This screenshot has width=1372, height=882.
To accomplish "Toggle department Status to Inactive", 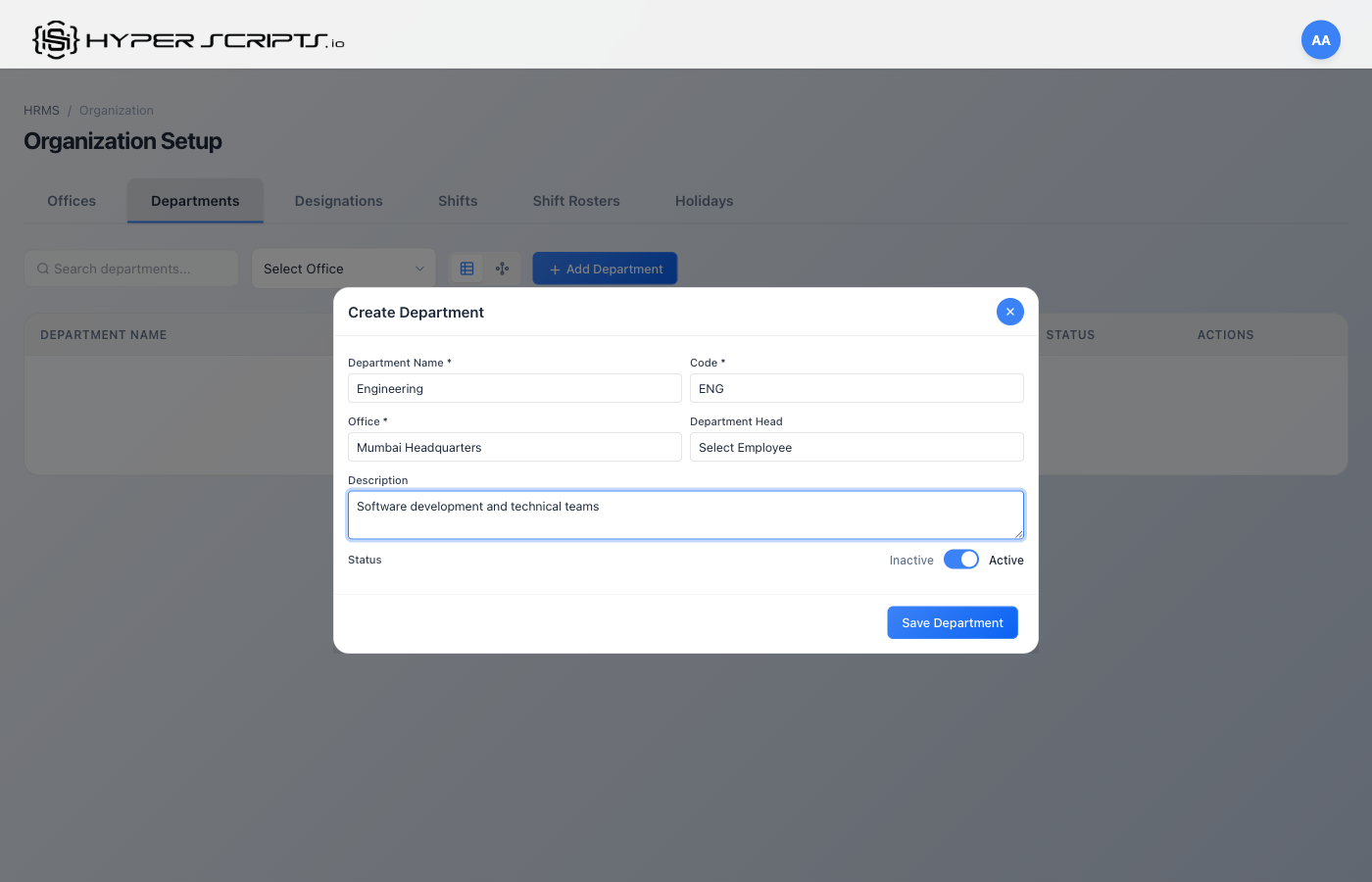I will pyautogui.click(x=960, y=559).
